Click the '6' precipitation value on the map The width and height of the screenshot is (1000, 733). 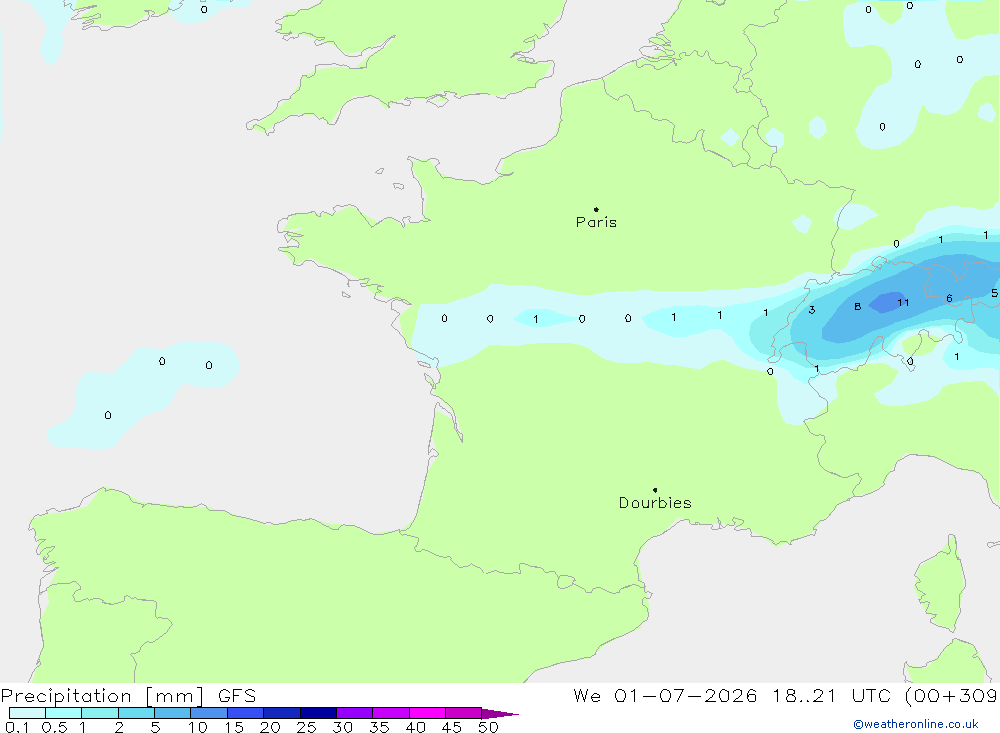coord(950,299)
